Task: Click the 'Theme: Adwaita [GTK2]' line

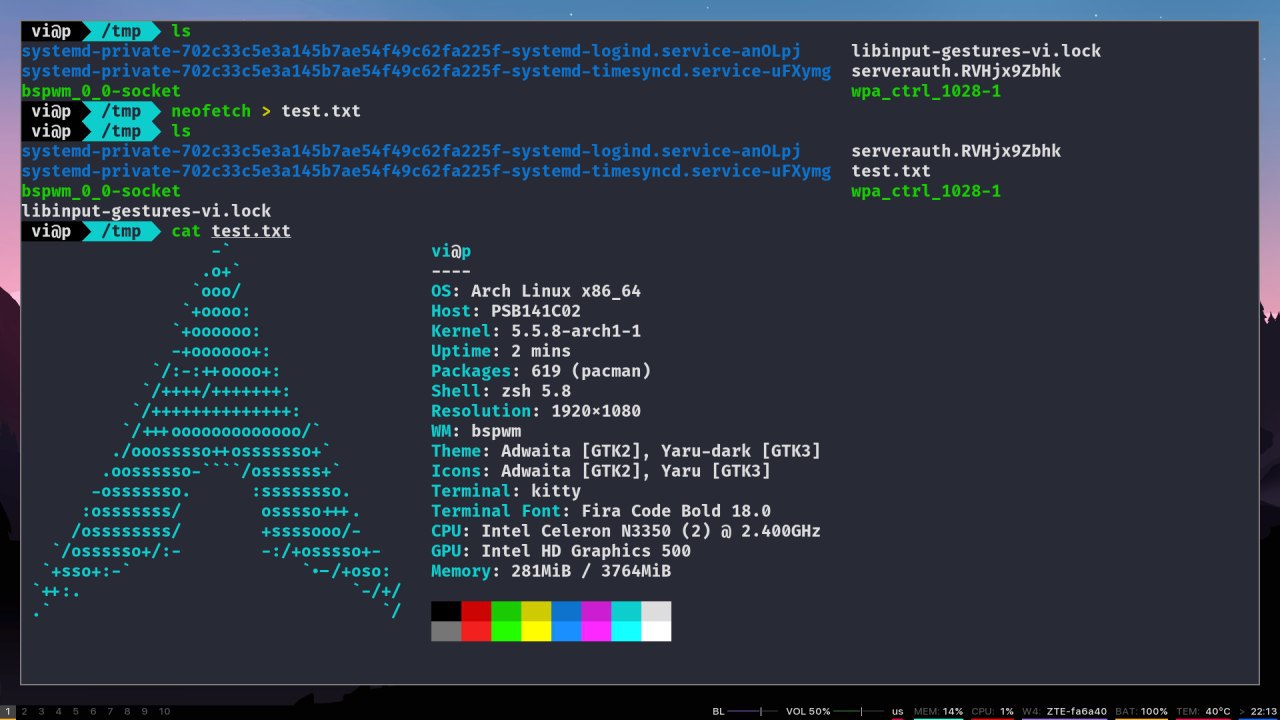Action: point(626,451)
